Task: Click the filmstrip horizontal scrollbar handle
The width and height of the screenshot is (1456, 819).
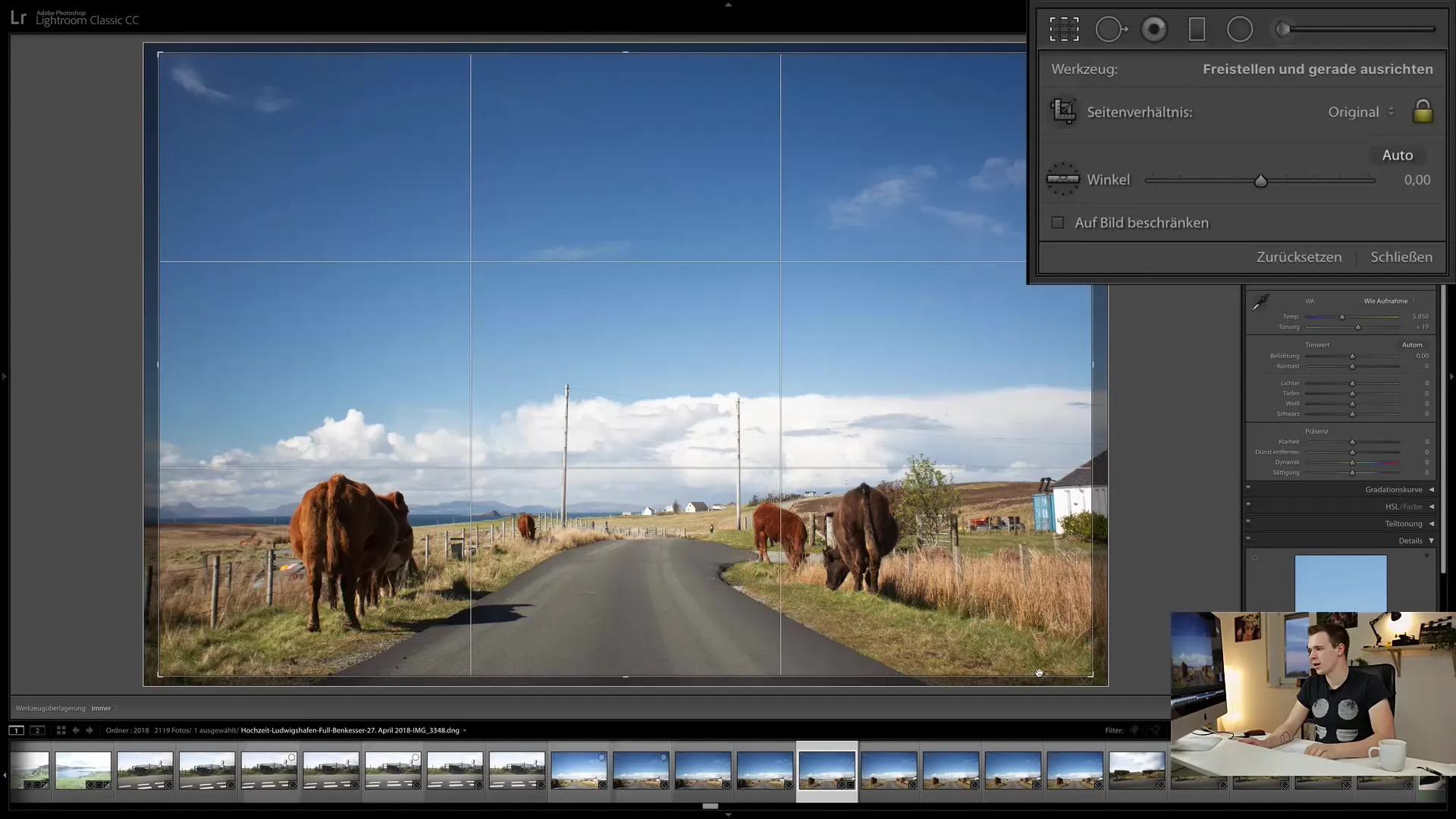Action: pyautogui.click(x=711, y=806)
